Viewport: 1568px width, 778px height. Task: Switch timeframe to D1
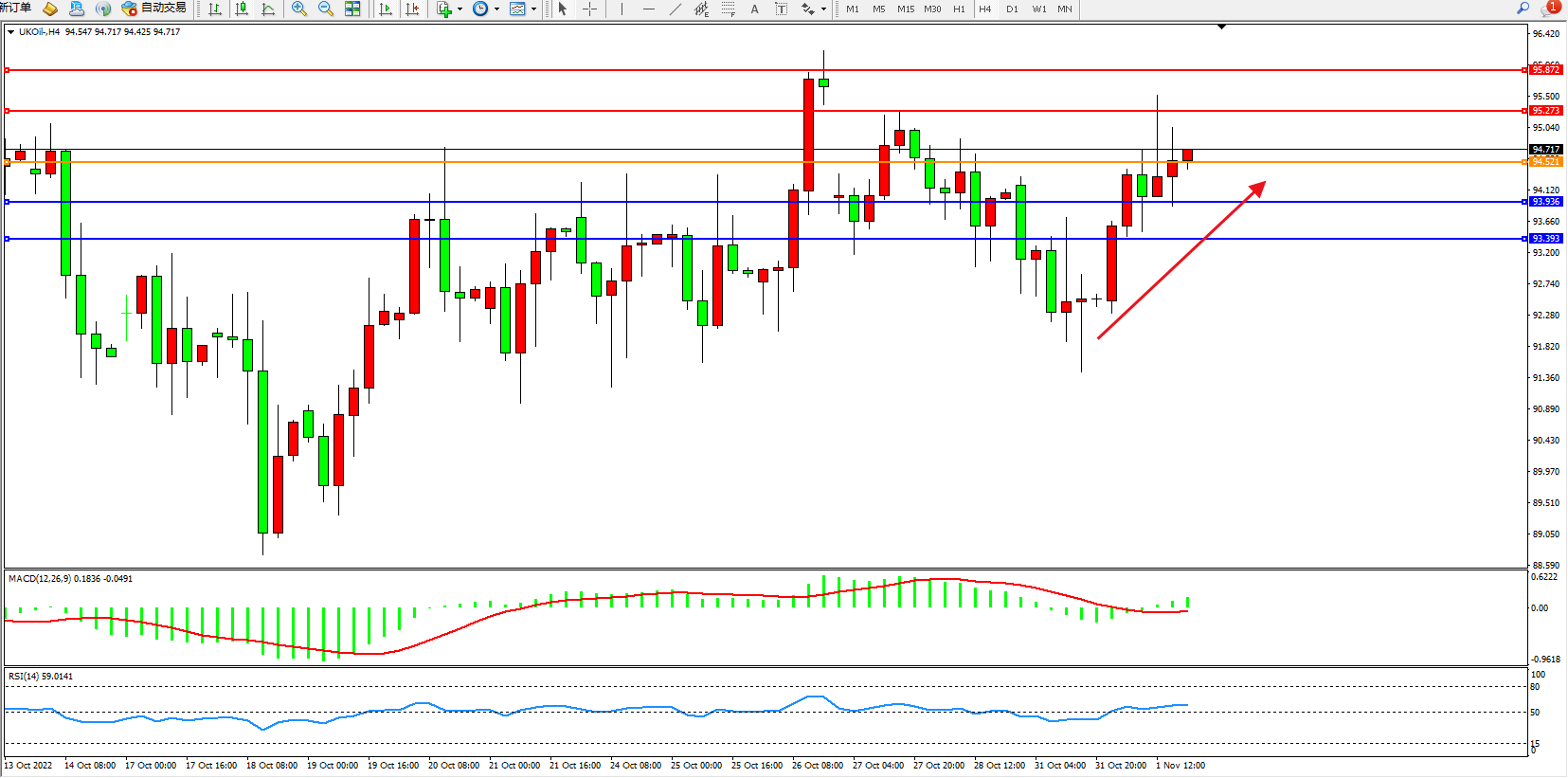(x=1012, y=9)
